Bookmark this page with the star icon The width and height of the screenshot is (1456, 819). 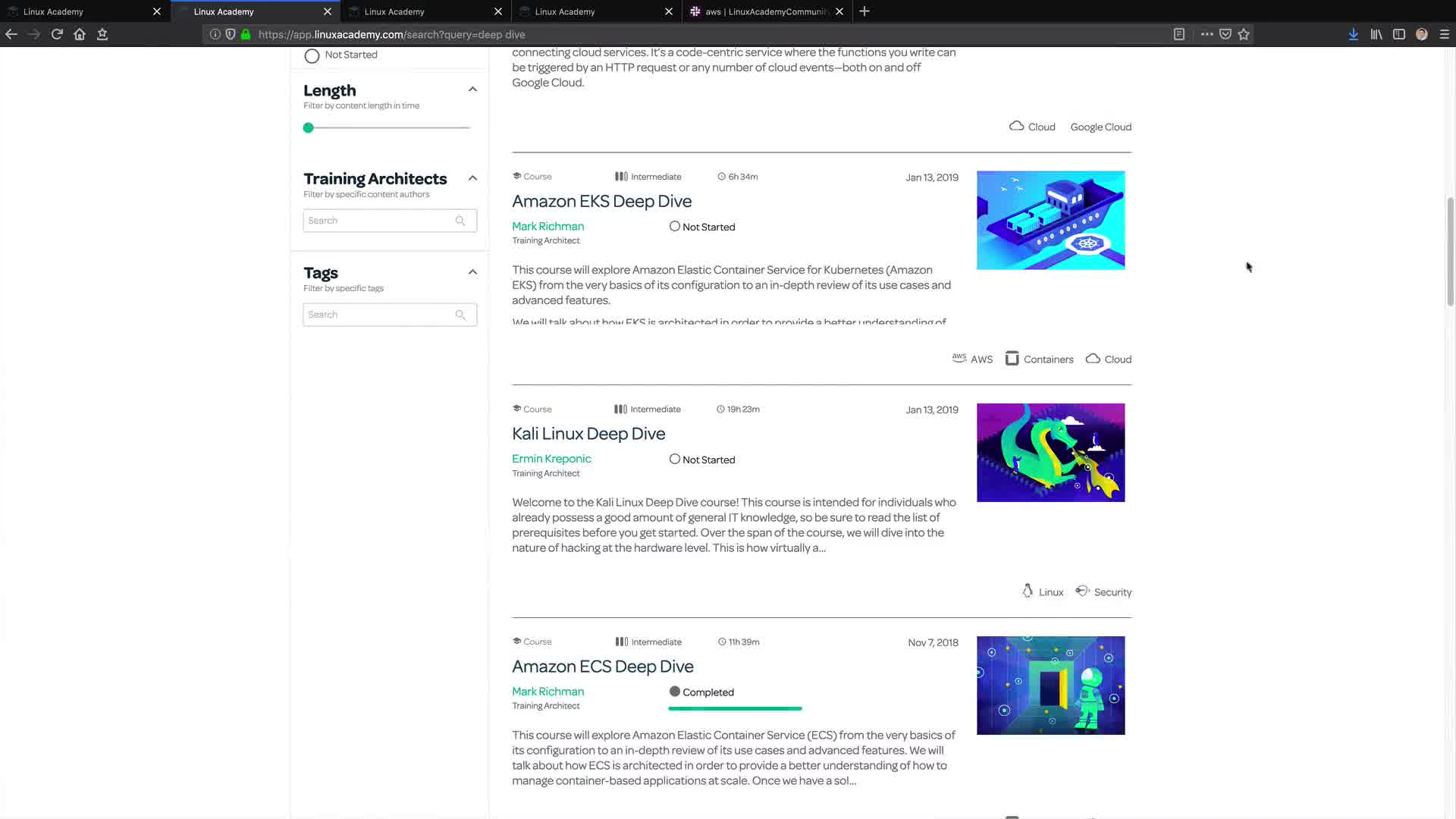tap(1244, 34)
